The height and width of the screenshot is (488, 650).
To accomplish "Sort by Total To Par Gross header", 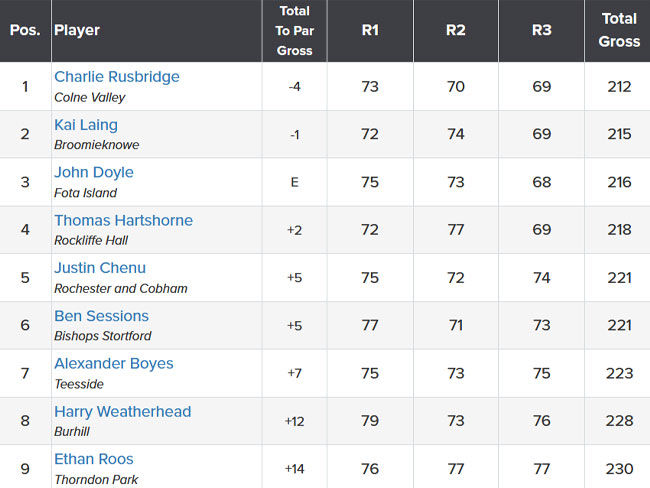I will tap(294, 30).
